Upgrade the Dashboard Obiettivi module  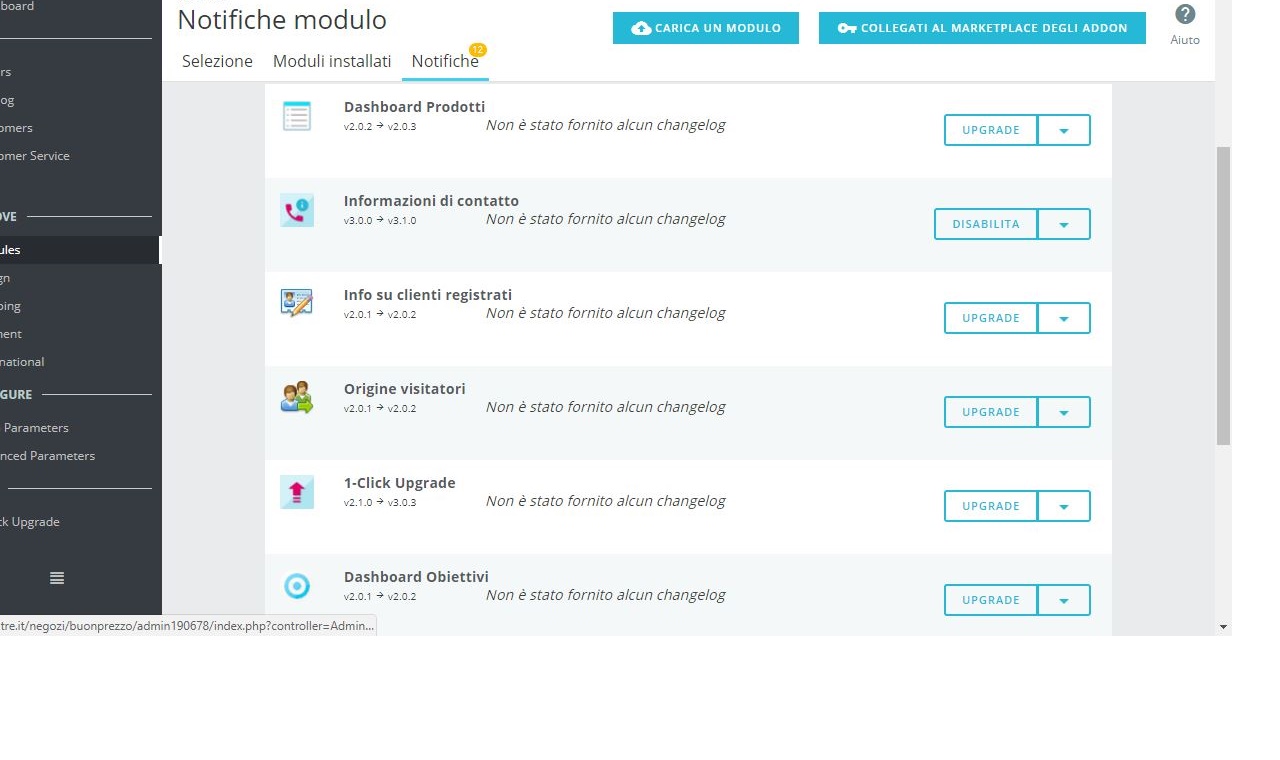coord(991,600)
